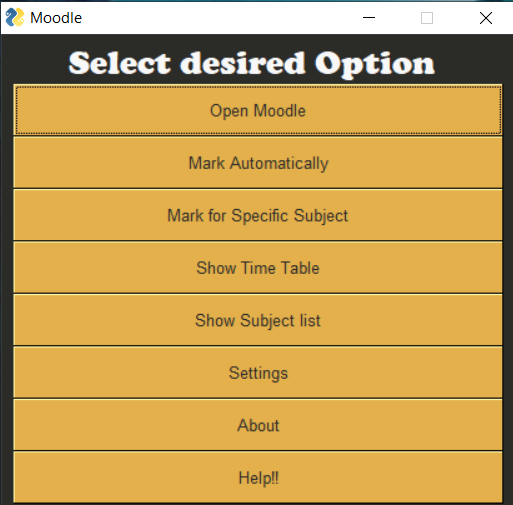View information about this app
The image size is (513, 505).
point(258,425)
